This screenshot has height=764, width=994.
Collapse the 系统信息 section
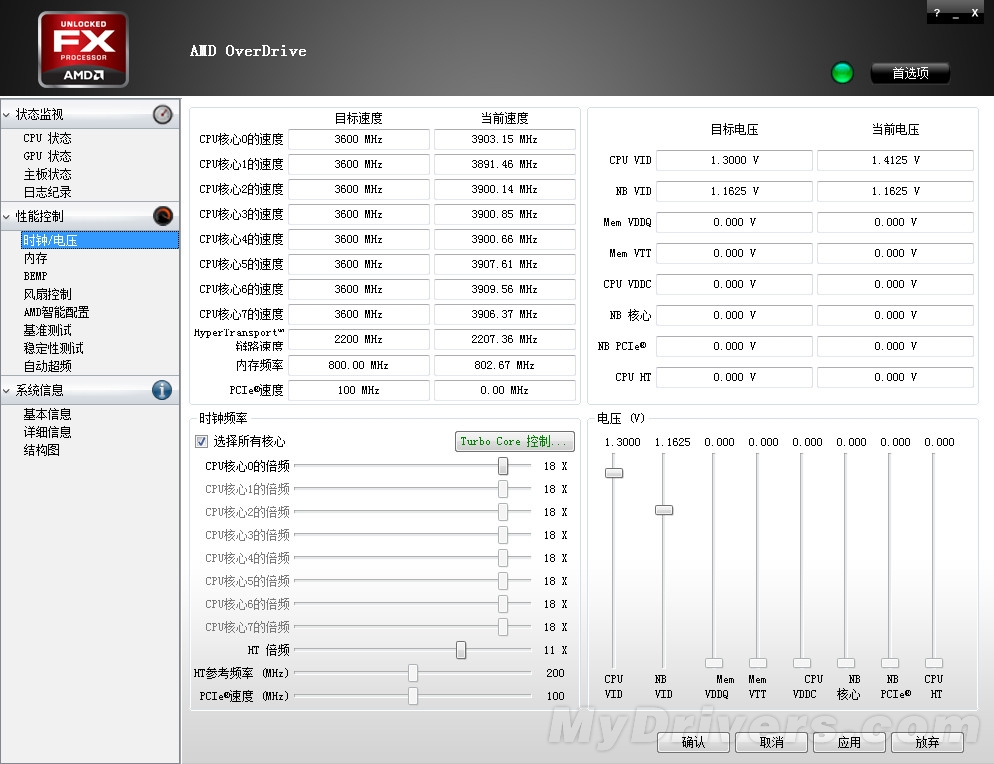pos(8,390)
